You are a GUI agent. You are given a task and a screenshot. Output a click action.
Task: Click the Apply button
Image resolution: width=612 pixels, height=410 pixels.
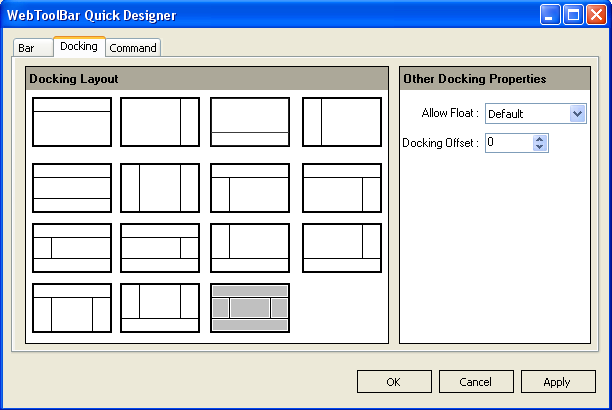(557, 382)
